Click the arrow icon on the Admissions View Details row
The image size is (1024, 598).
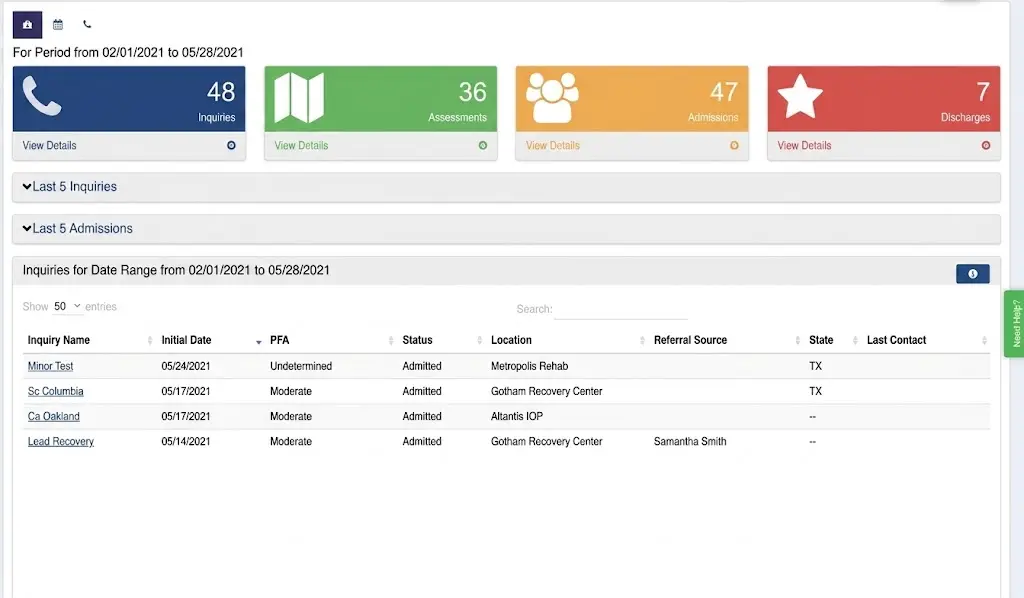click(x=734, y=146)
